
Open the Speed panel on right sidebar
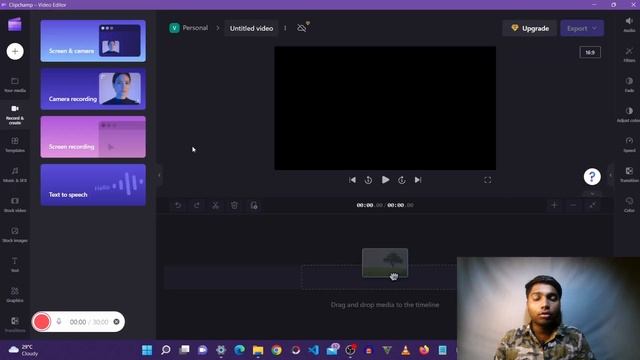629,144
